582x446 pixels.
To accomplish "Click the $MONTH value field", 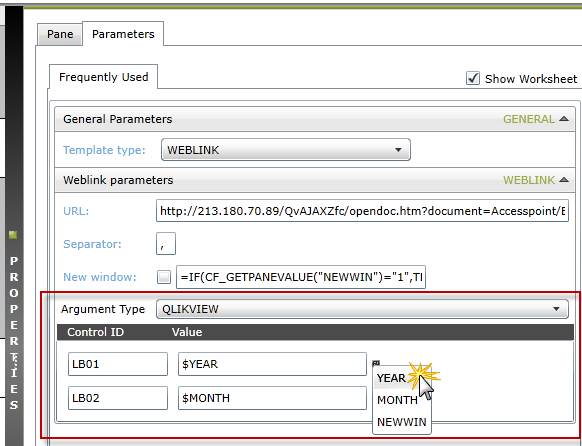I will [x=272, y=398].
